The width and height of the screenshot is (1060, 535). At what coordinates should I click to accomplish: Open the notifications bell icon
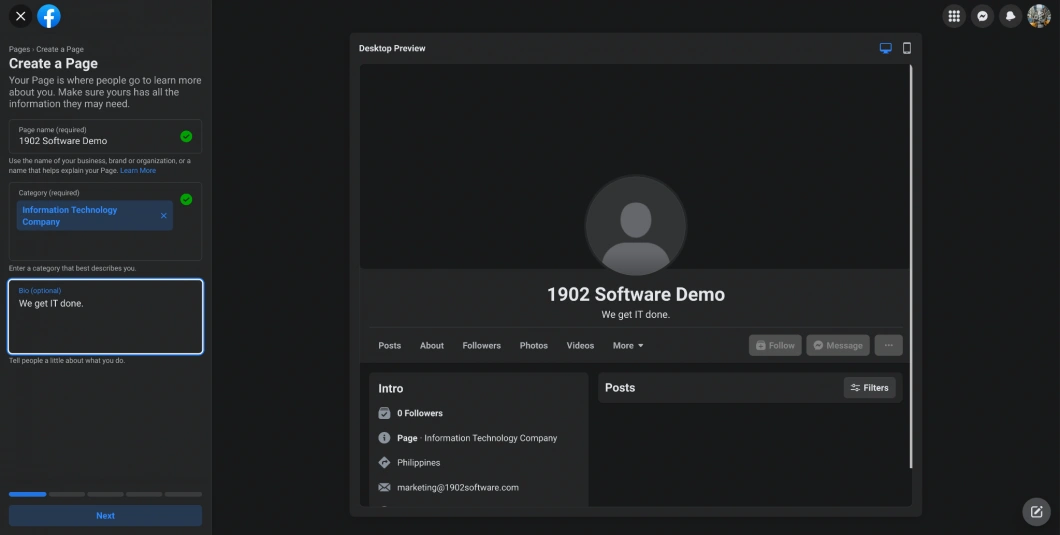1011,16
